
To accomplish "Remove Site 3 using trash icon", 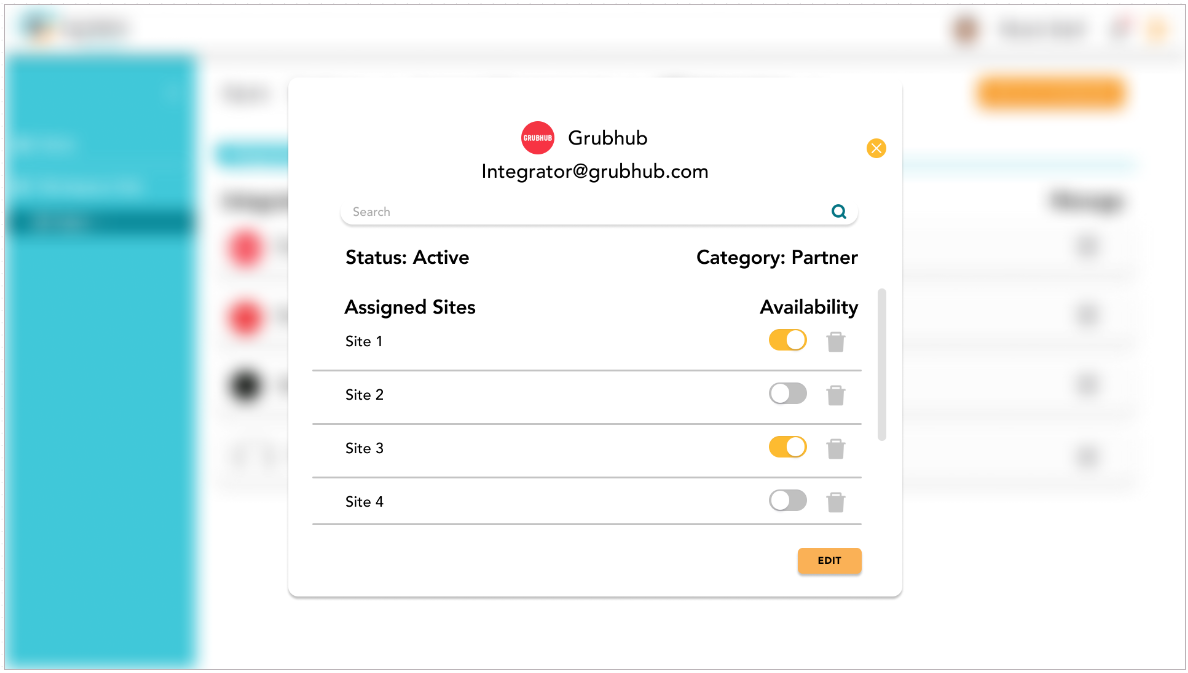I will [x=836, y=449].
